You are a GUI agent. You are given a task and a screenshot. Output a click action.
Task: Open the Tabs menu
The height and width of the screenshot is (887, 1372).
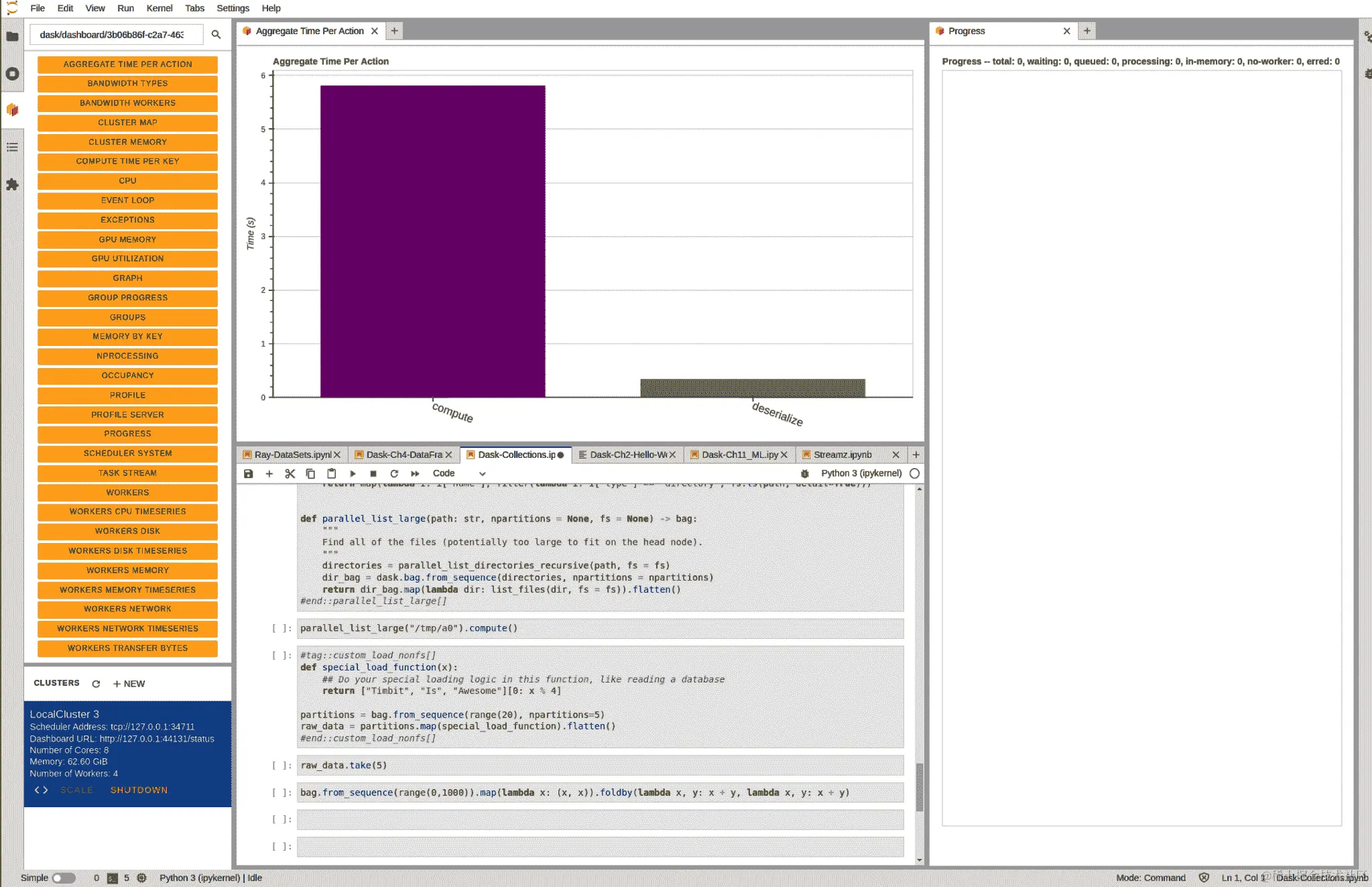[194, 8]
